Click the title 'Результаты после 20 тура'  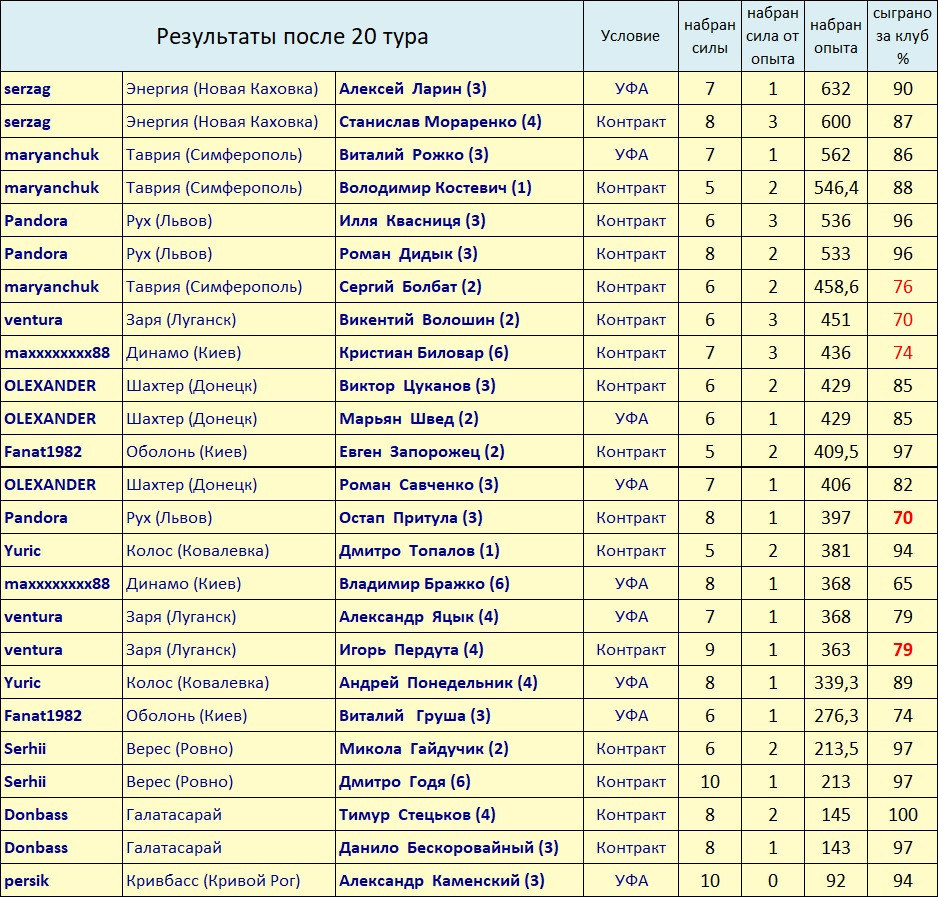[292, 37]
